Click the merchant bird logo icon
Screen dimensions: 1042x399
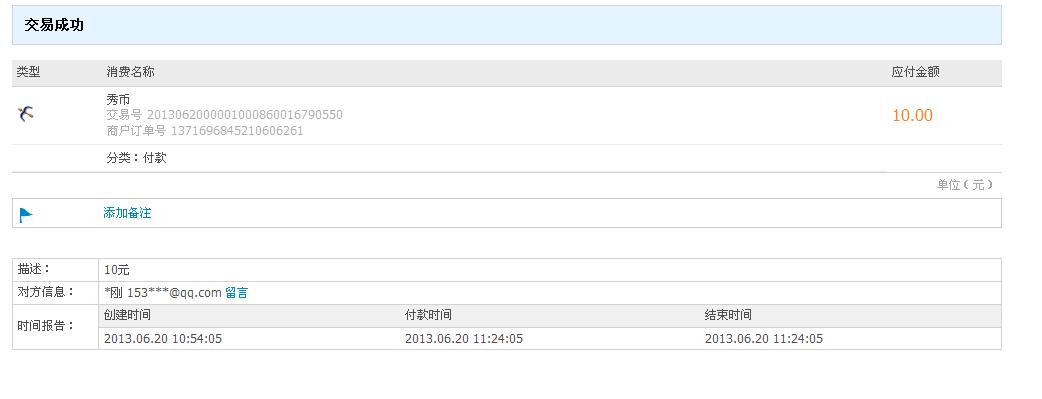[x=26, y=114]
